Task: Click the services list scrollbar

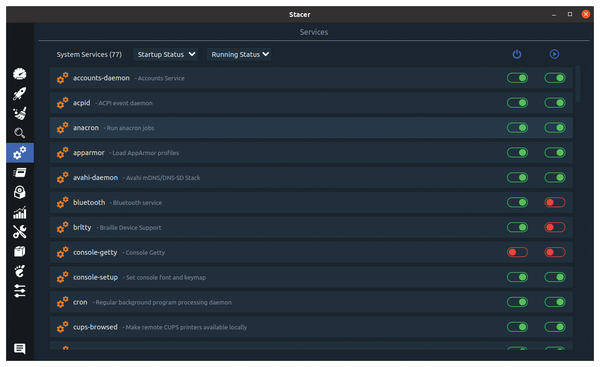Action: click(578, 83)
